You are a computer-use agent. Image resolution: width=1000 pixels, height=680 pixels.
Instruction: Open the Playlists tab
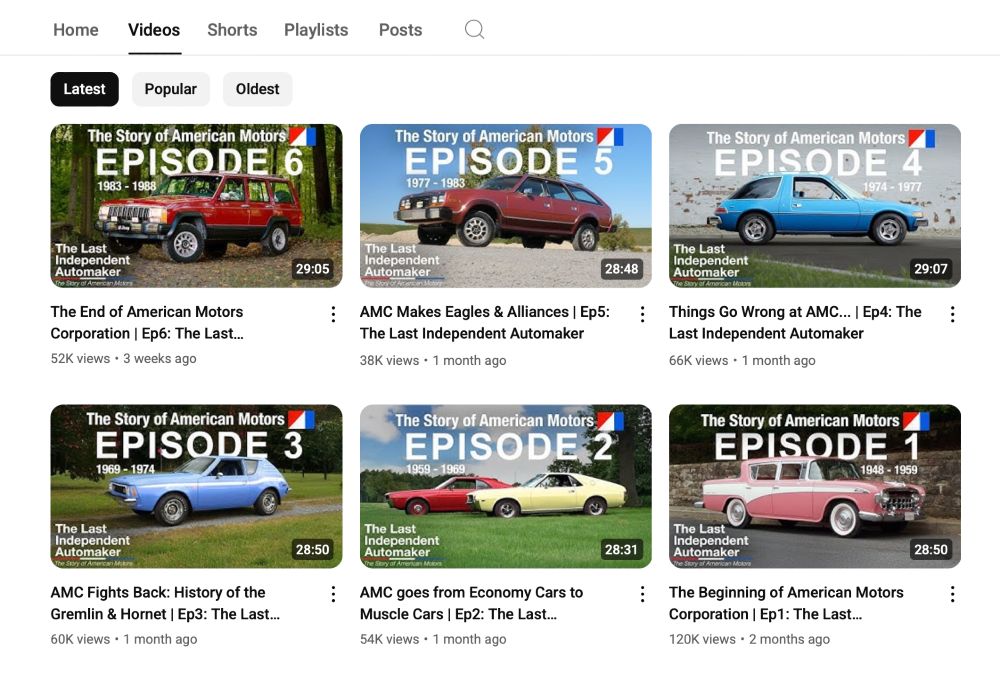pyautogui.click(x=316, y=30)
